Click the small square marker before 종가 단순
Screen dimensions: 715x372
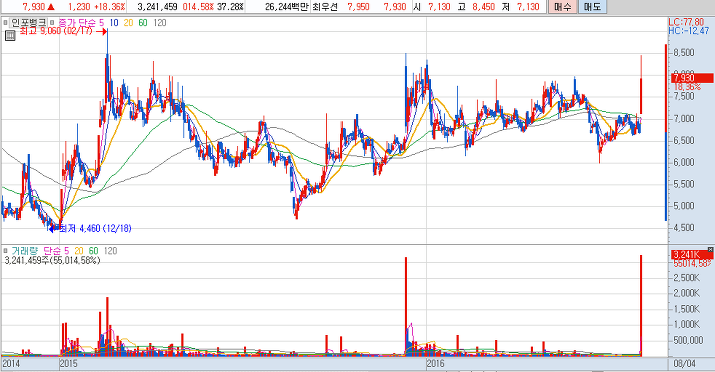pos(52,22)
